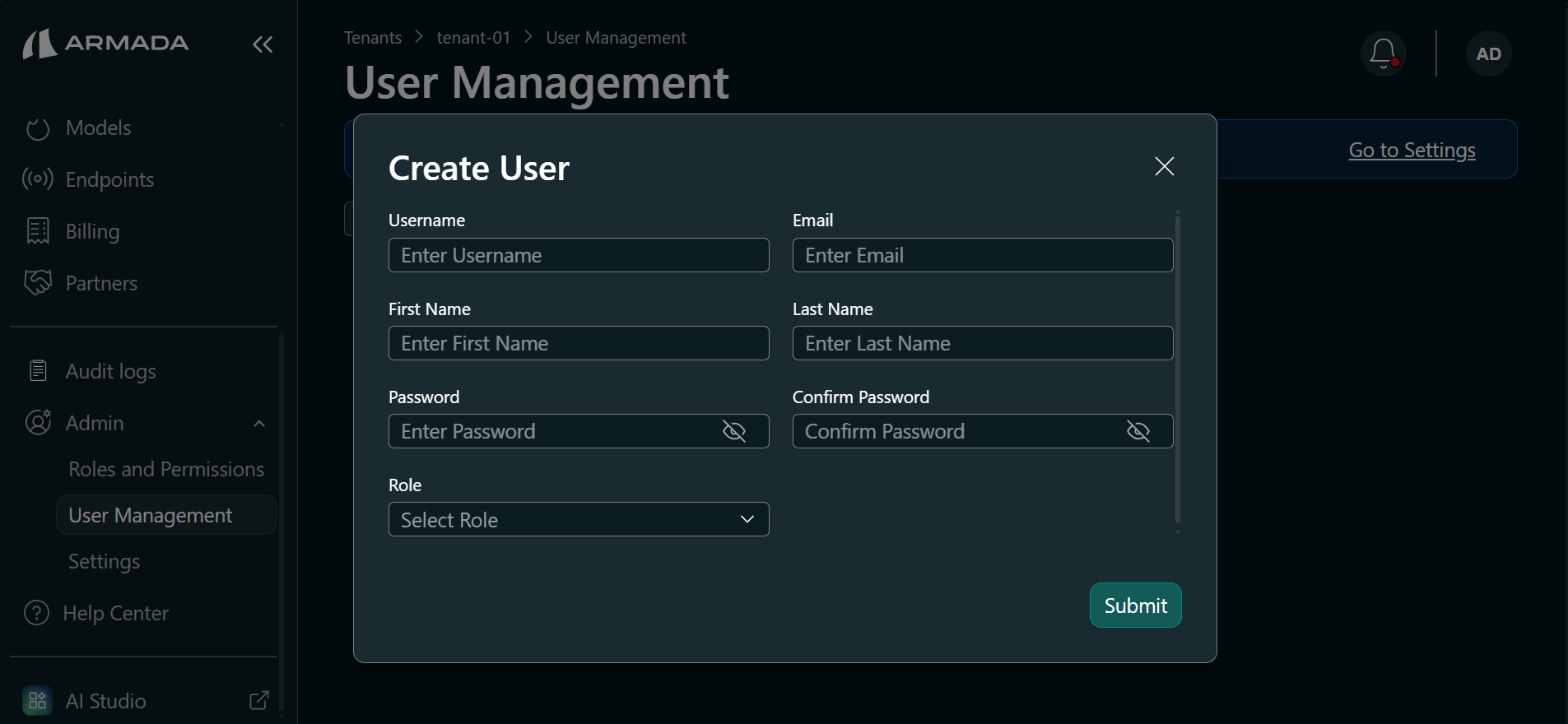This screenshot has width=1568, height=724.
Task: Focus the Email field
Action: tap(983, 255)
